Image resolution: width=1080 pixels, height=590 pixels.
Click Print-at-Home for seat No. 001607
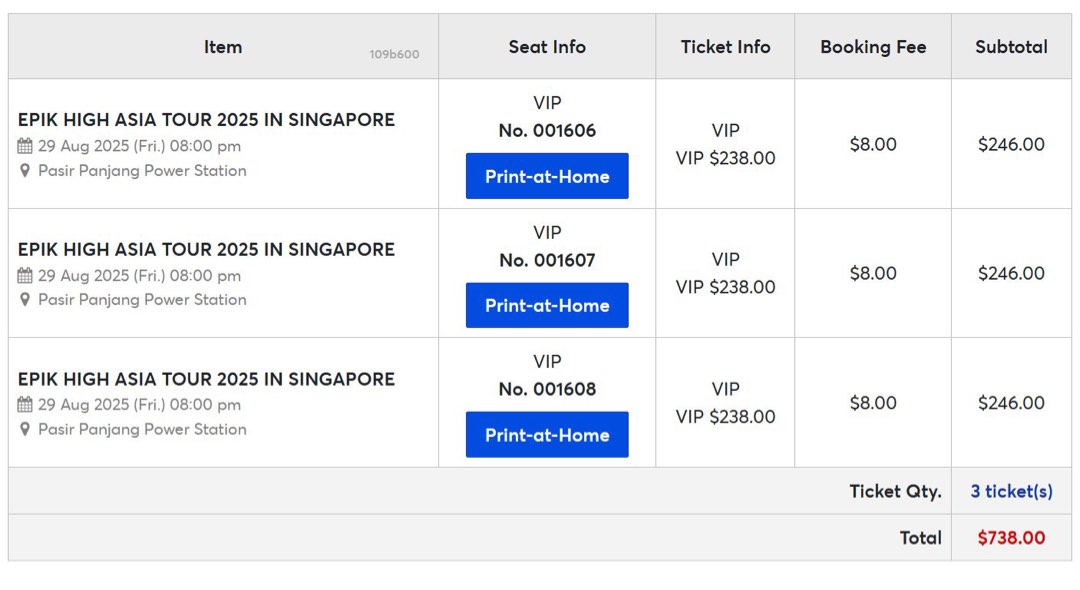point(546,306)
